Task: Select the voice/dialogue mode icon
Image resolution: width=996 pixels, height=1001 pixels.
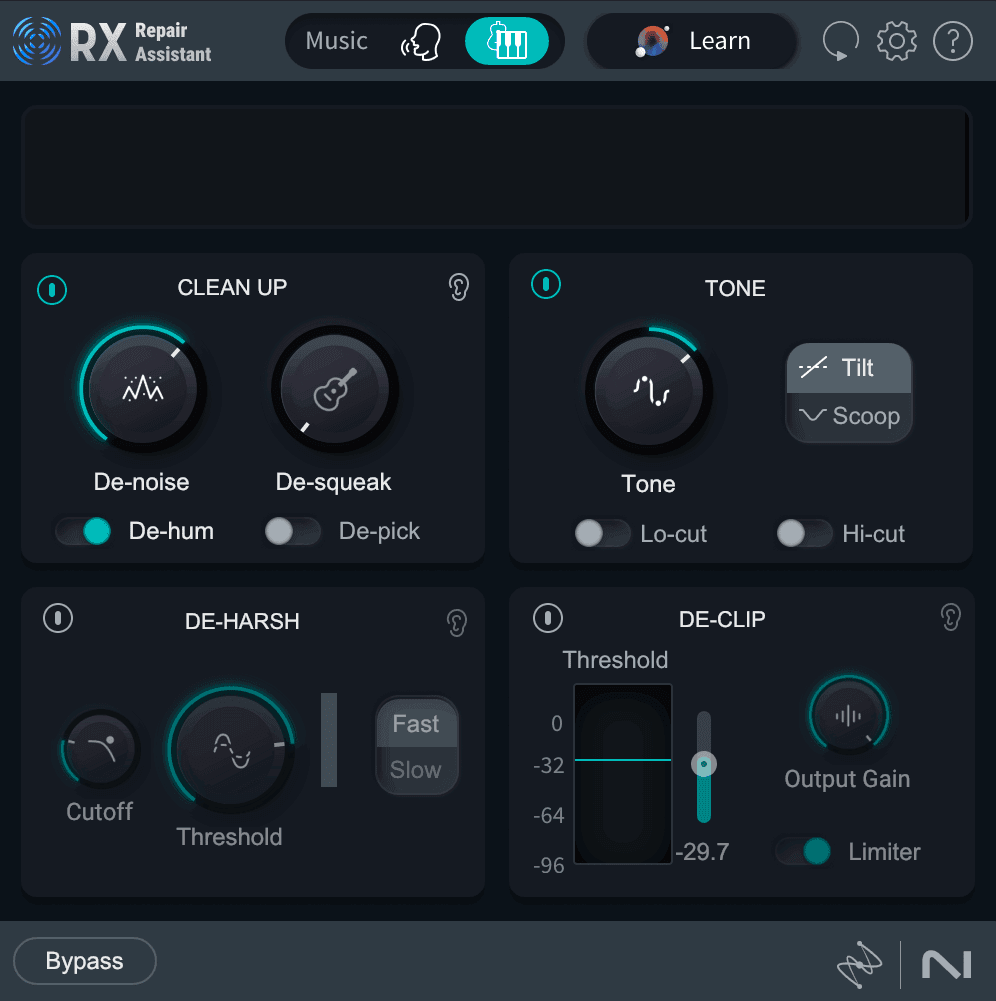Action: pyautogui.click(x=421, y=41)
